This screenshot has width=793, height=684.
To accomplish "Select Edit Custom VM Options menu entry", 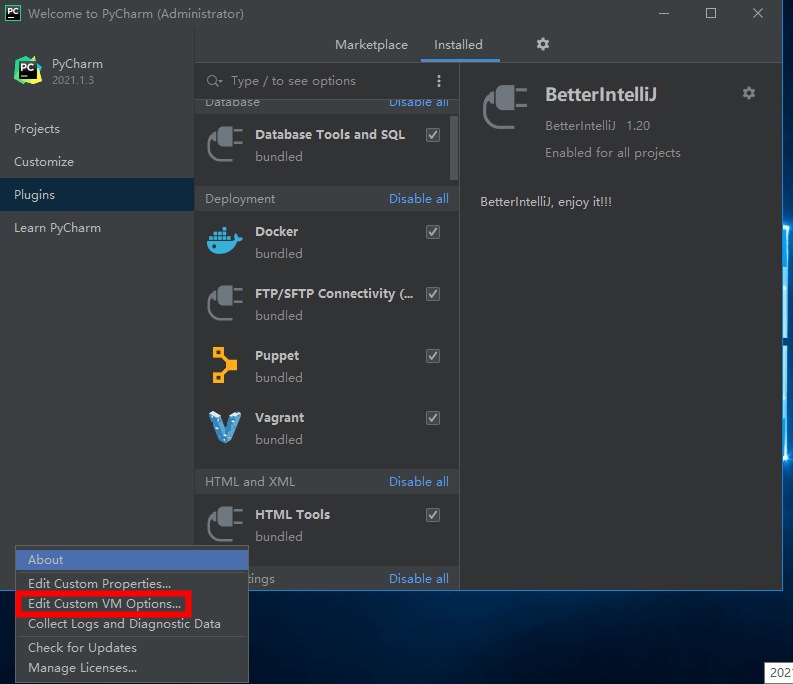I will click(104, 604).
